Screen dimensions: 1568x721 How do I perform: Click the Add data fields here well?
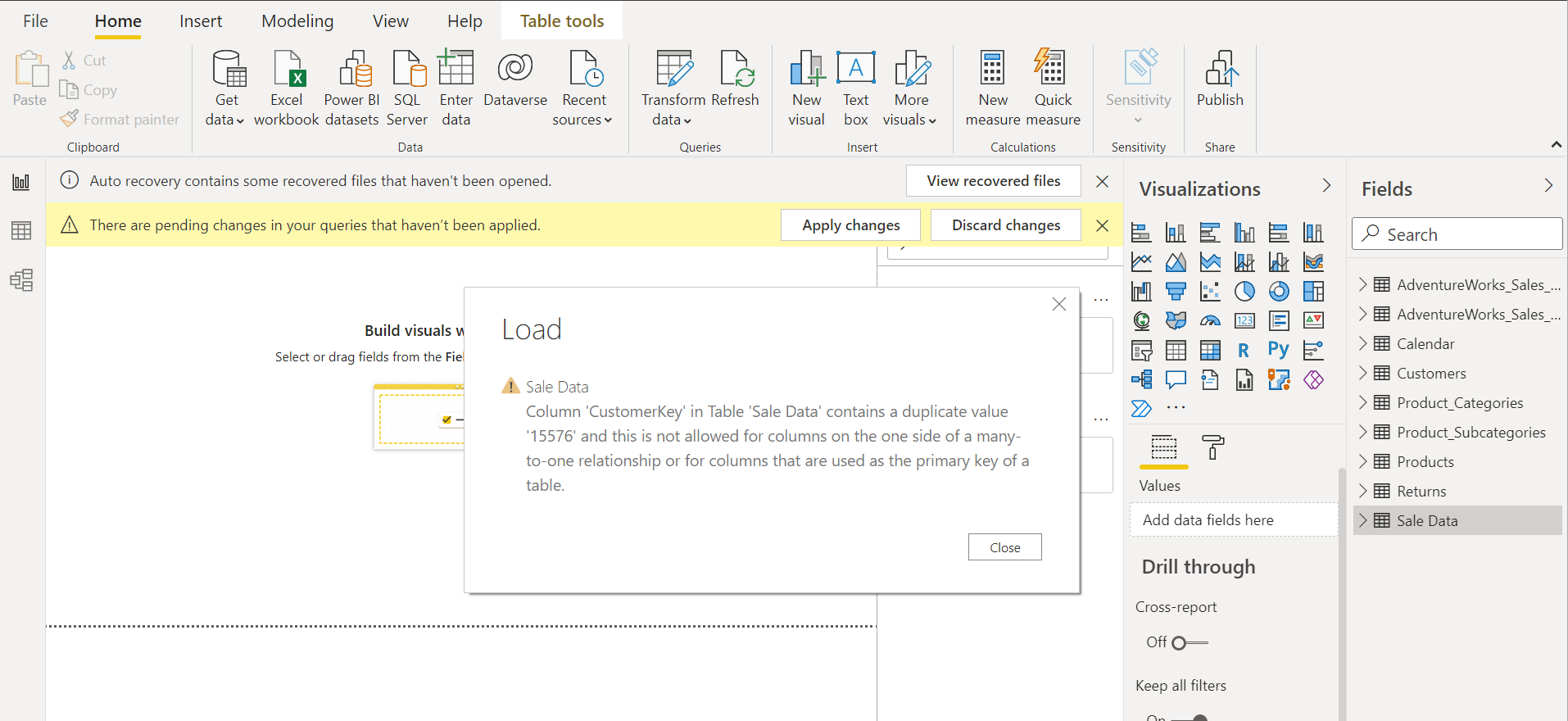coord(1234,520)
